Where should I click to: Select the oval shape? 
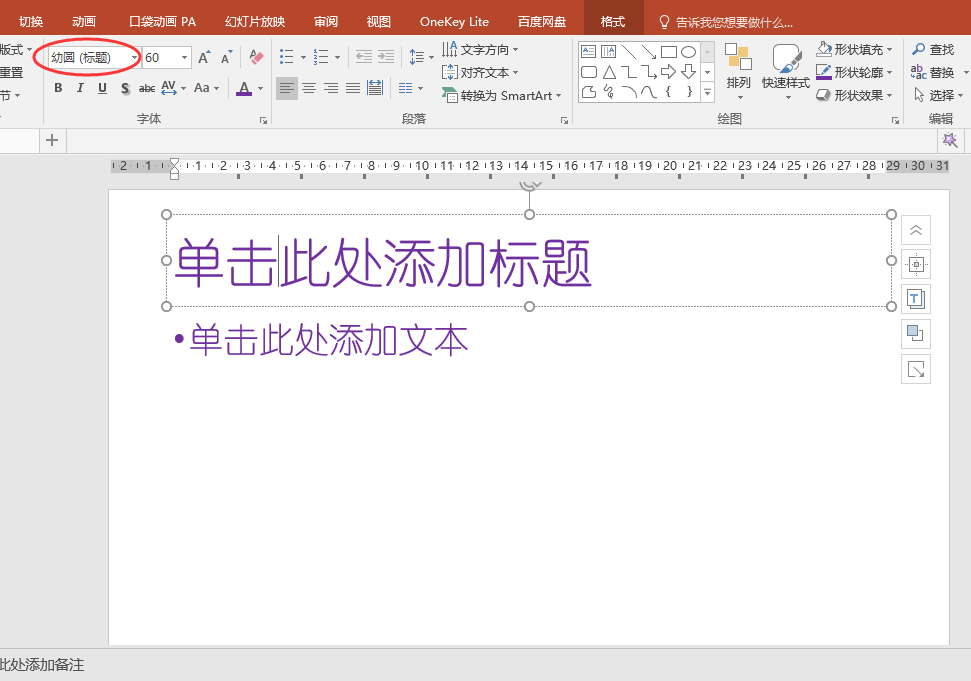tap(688, 52)
